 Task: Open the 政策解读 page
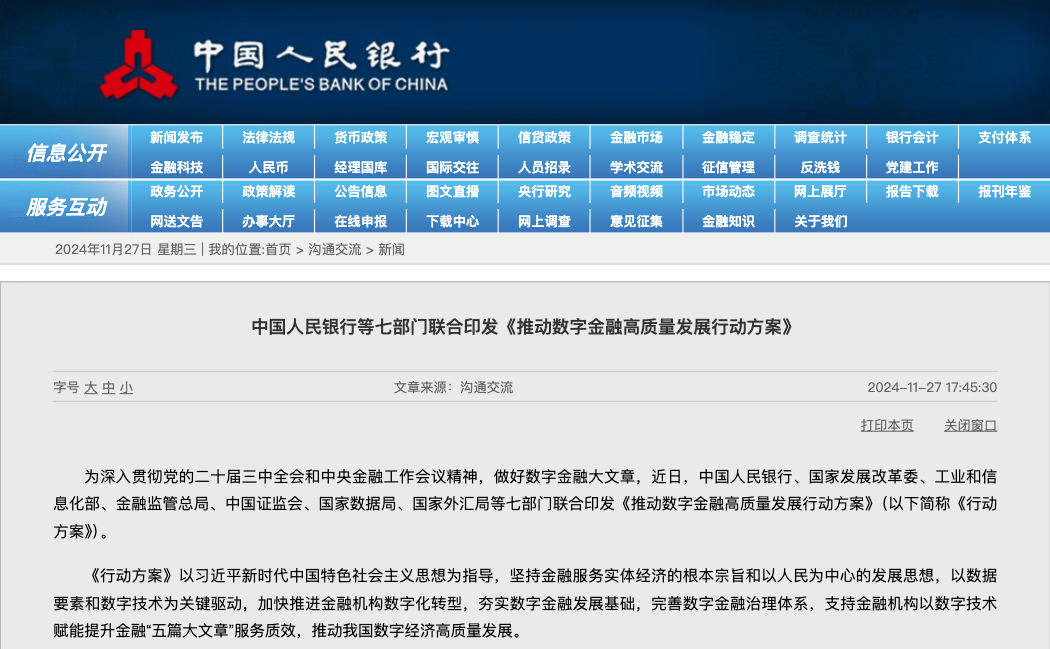(x=270, y=194)
